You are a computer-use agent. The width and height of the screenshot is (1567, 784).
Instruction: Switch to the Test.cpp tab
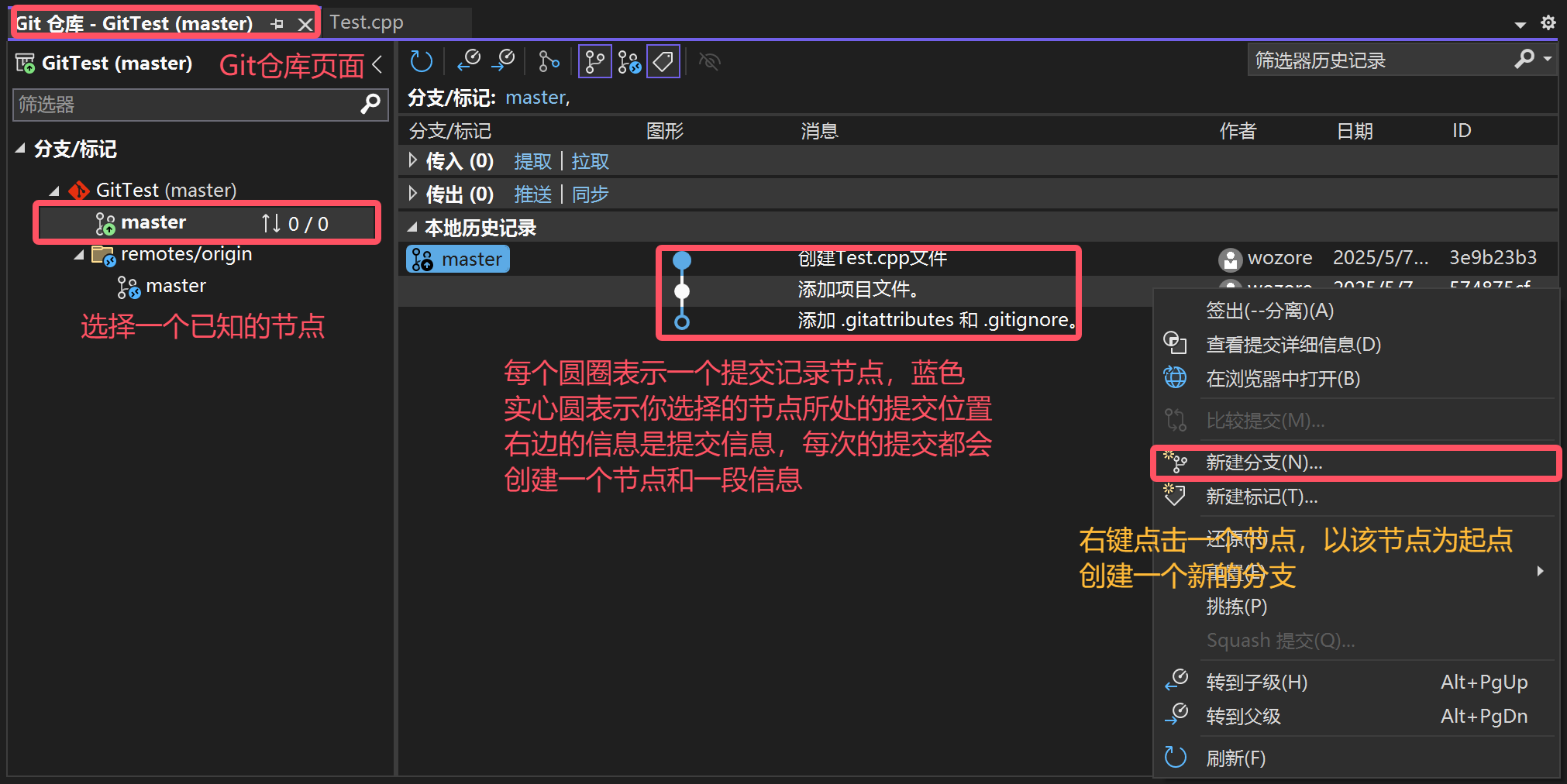(x=367, y=22)
